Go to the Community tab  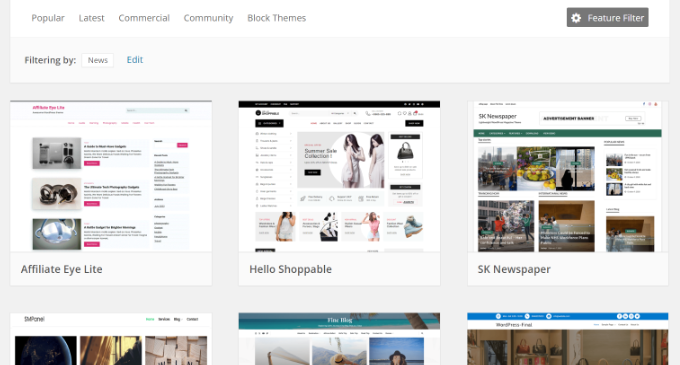point(208,18)
